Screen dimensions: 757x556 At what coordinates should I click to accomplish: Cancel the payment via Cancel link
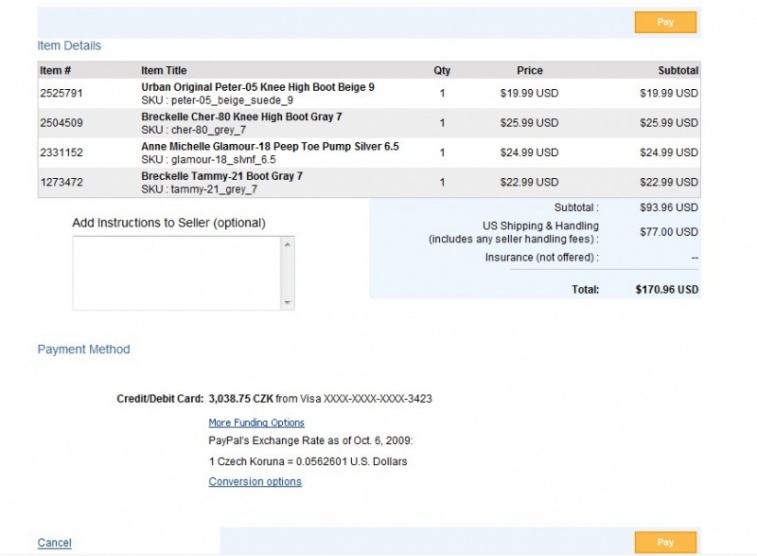[x=54, y=543]
